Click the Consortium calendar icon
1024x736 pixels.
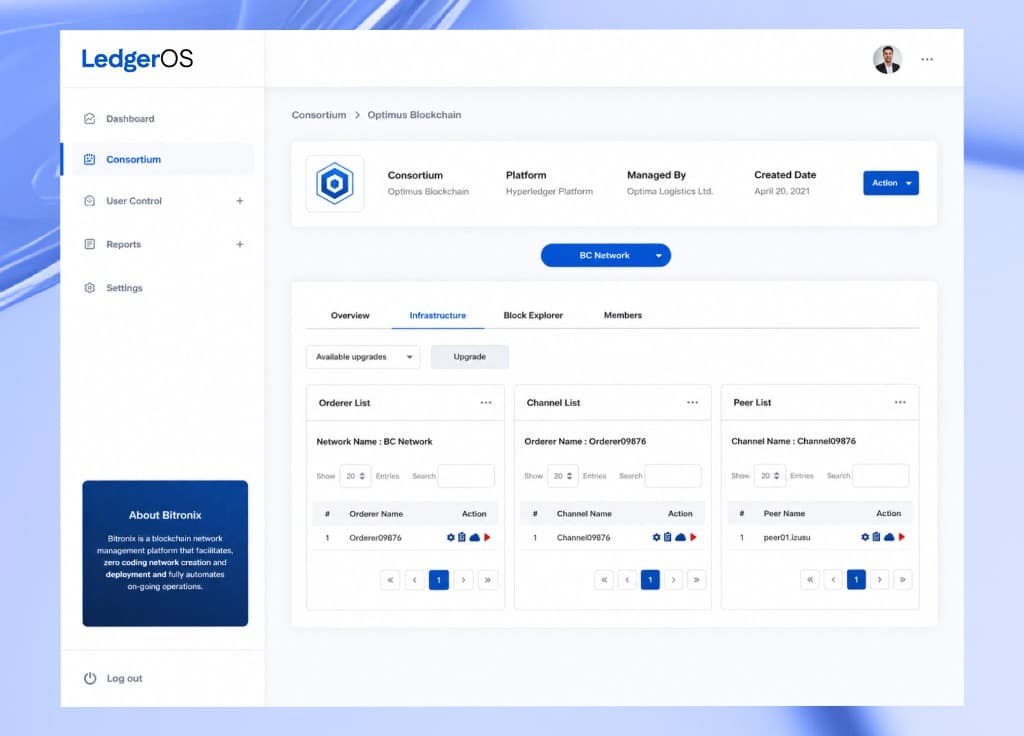click(89, 159)
